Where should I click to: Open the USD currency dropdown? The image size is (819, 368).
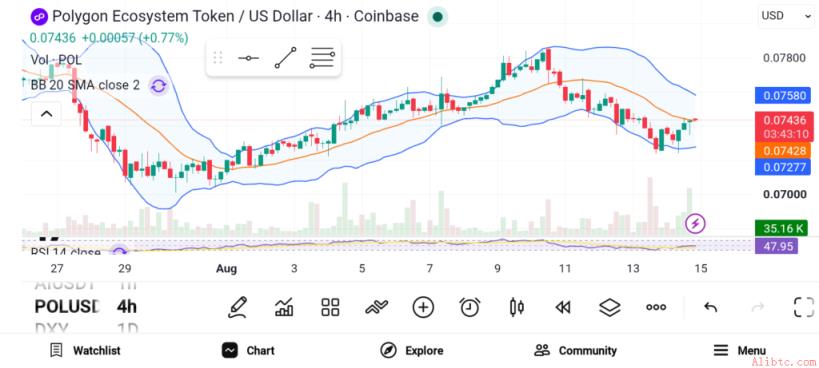(x=785, y=16)
